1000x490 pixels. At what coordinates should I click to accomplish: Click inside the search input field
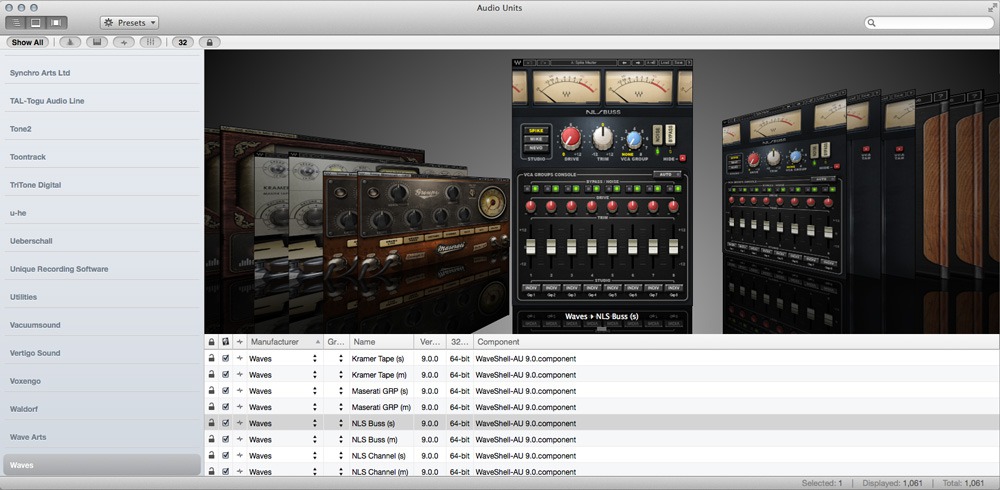[929, 23]
